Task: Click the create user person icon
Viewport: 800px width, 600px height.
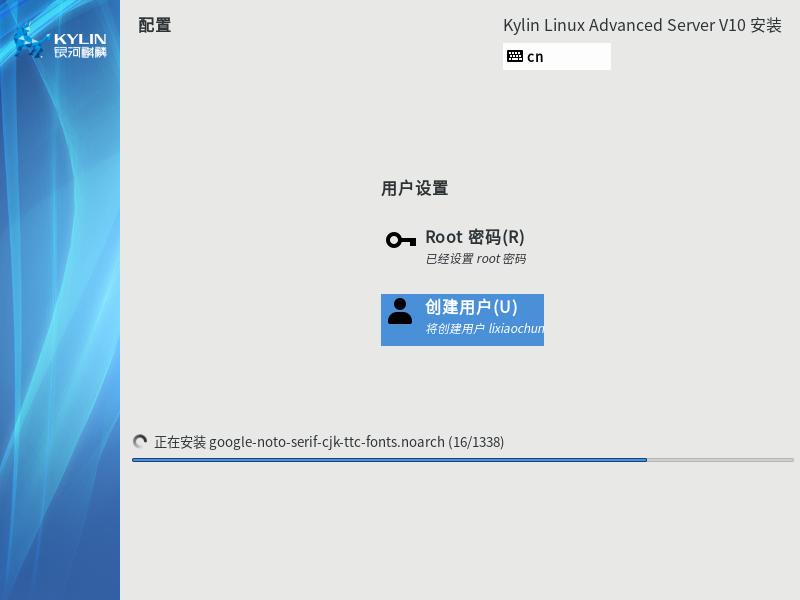Action: point(400,312)
